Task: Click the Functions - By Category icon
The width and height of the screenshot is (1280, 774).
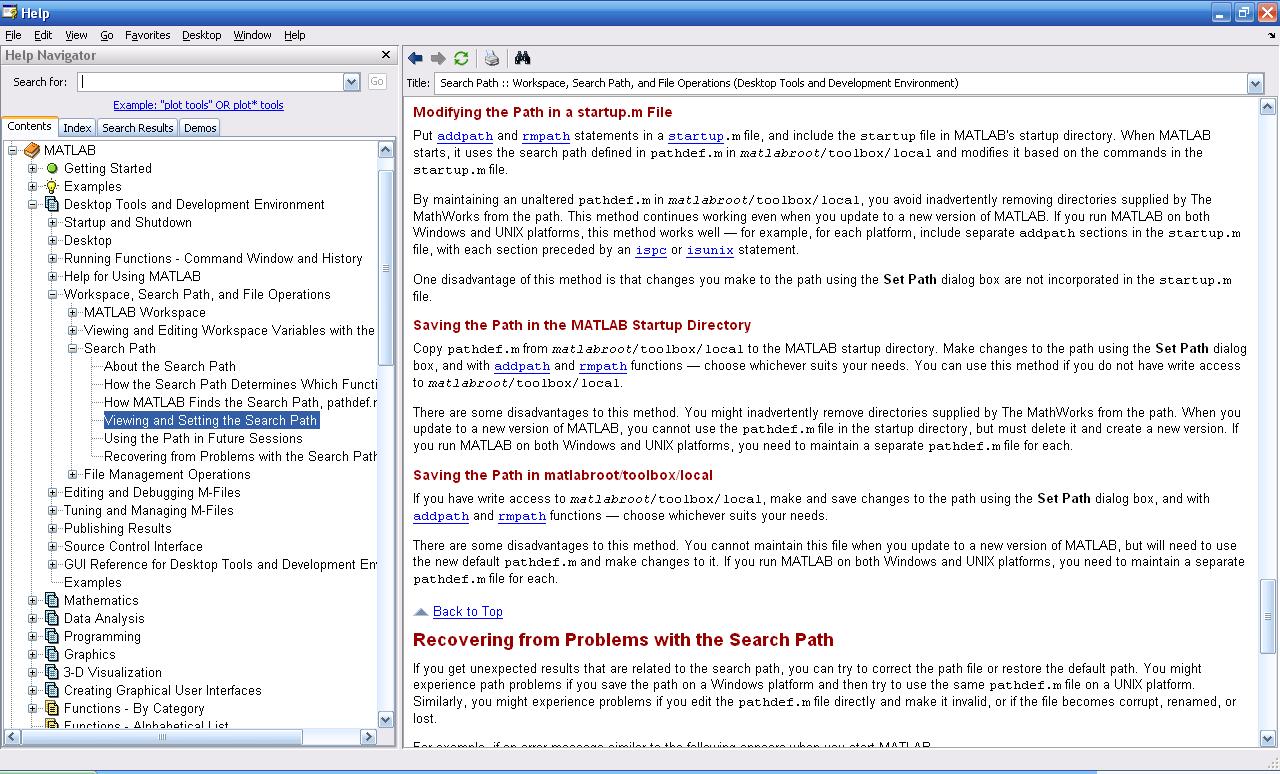Action: pyautogui.click(x=52, y=708)
